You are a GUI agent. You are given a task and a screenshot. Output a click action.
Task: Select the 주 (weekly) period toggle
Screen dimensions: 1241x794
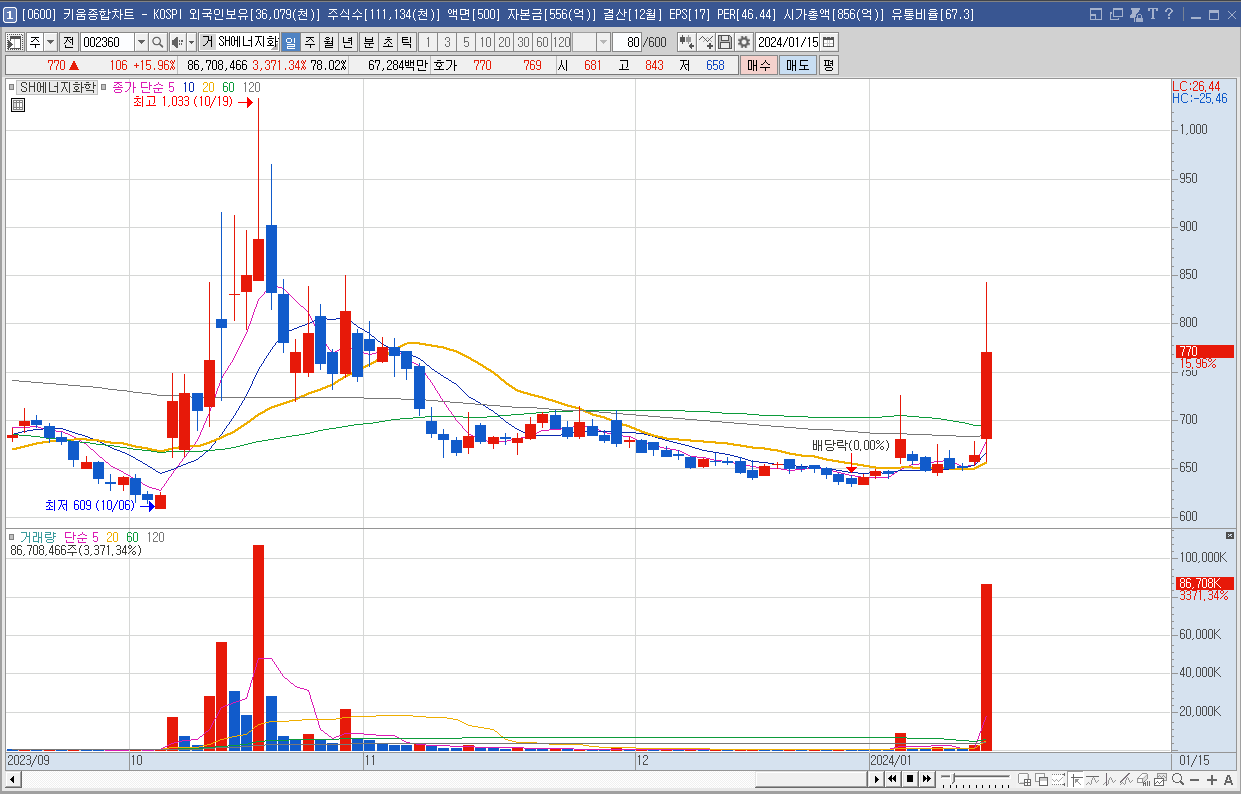point(309,42)
